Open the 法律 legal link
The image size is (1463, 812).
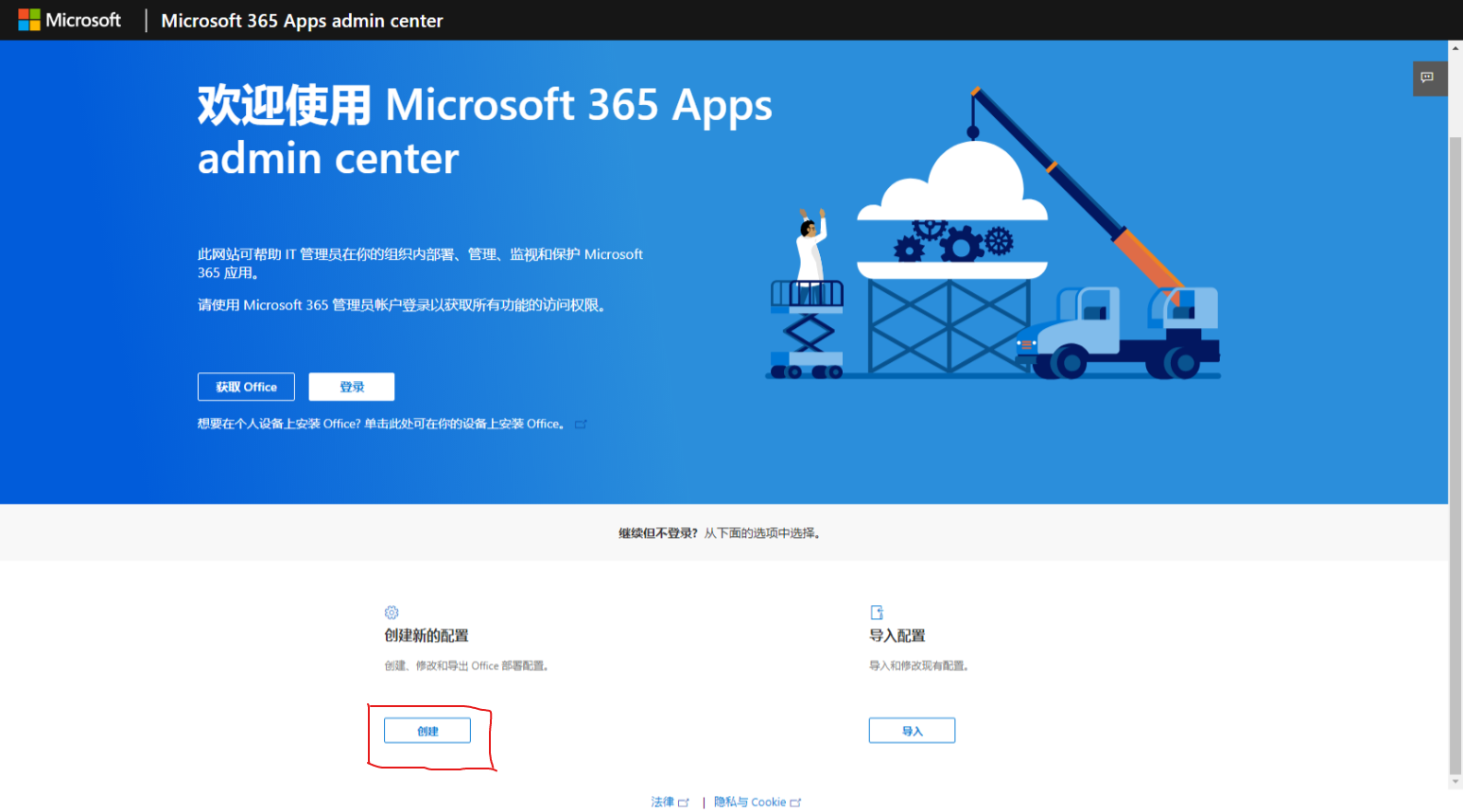coord(662,802)
